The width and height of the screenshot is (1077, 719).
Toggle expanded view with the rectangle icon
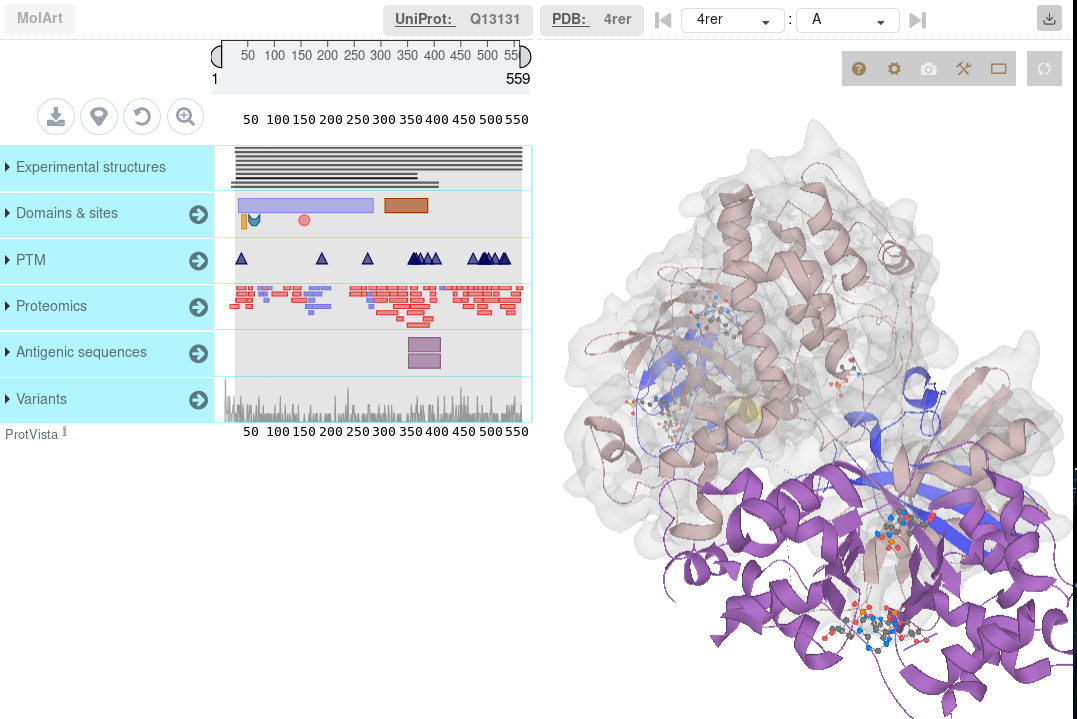point(998,68)
